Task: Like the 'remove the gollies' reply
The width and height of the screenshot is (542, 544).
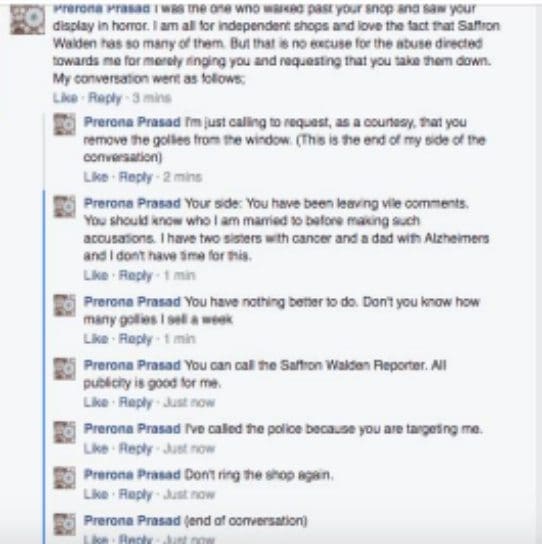Action: tap(96, 177)
